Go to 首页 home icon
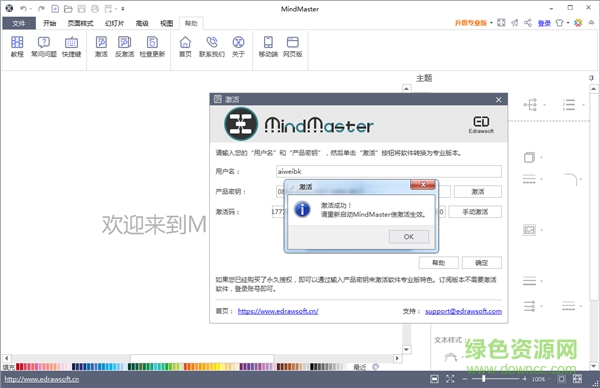The width and height of the screenshot is (600, 388). [185, 47]
